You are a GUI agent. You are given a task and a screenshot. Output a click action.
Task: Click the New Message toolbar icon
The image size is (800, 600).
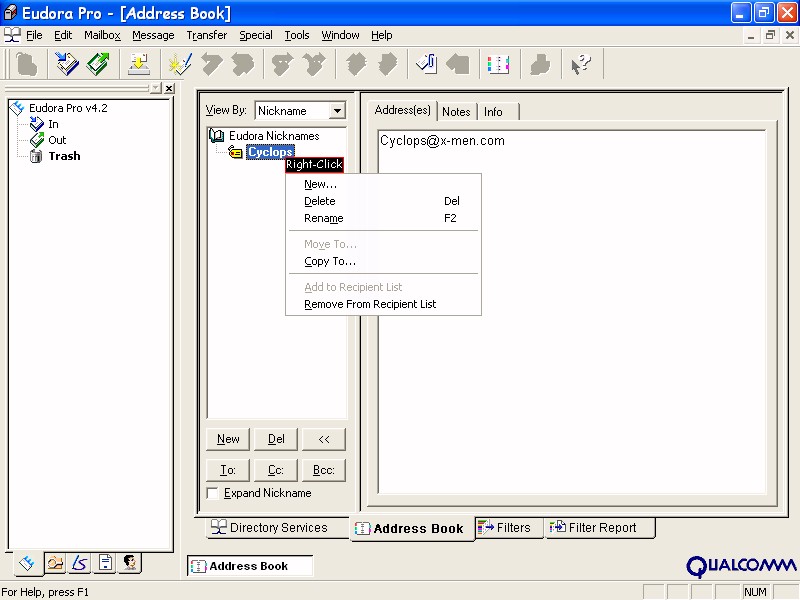point(180,65)
